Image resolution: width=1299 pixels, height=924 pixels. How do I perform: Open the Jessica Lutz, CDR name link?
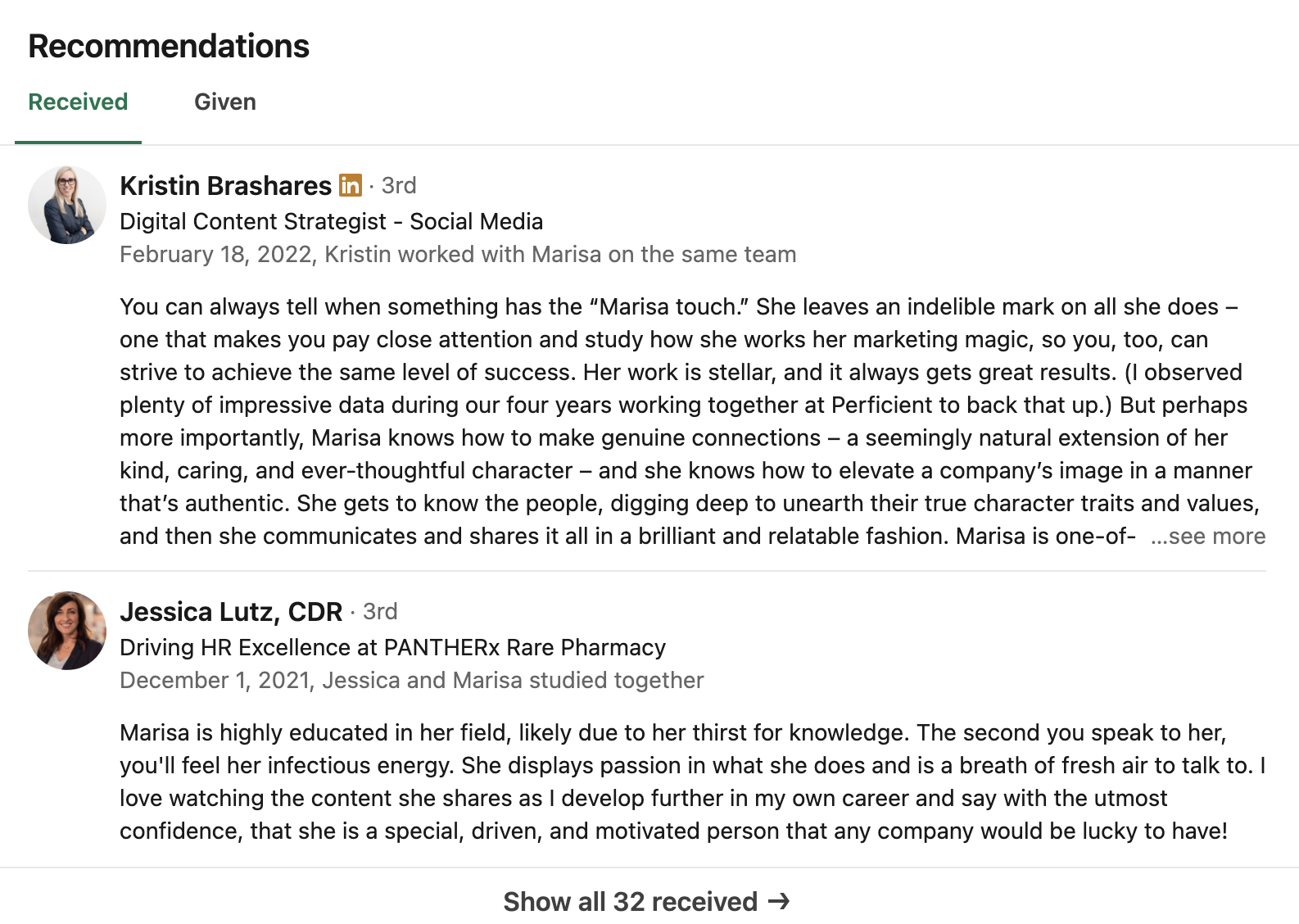pos(231,612)
